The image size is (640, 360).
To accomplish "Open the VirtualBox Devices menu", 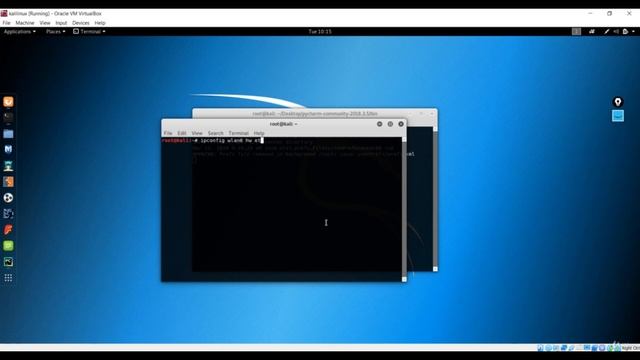I will click(81, 23).
